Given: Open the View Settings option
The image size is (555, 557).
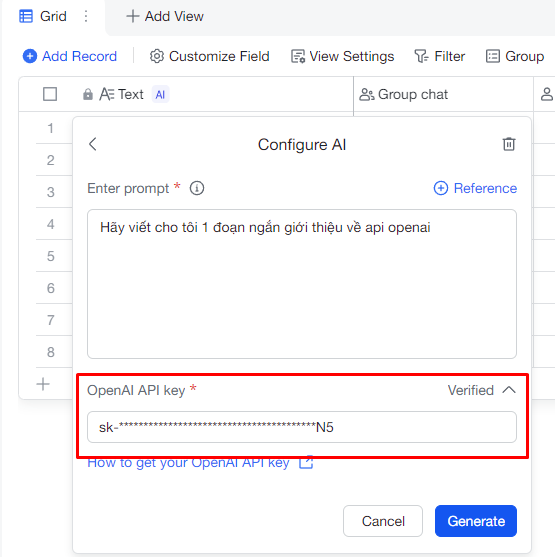Looking at the screenshot, I should [343, 56].
